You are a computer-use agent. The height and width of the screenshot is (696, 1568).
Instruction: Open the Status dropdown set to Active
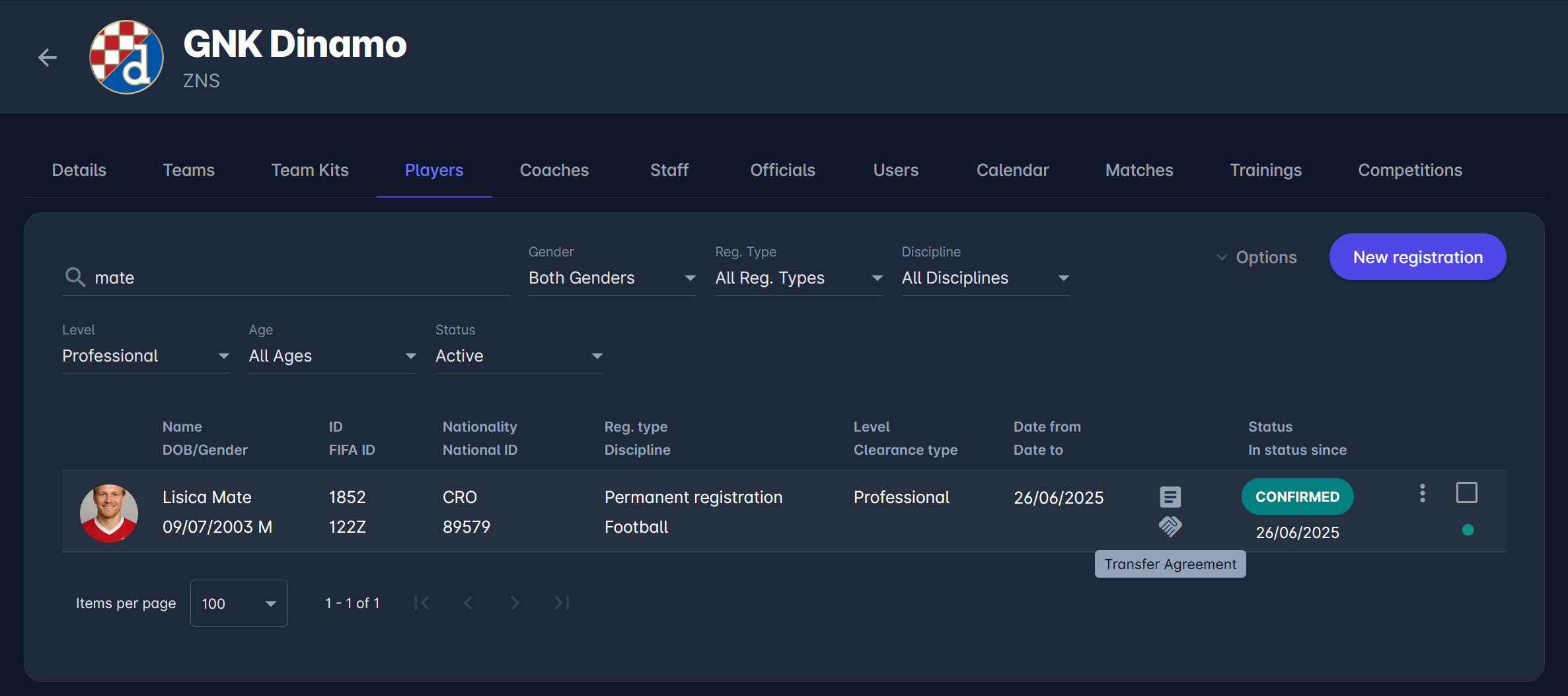[x=519, y=356]
